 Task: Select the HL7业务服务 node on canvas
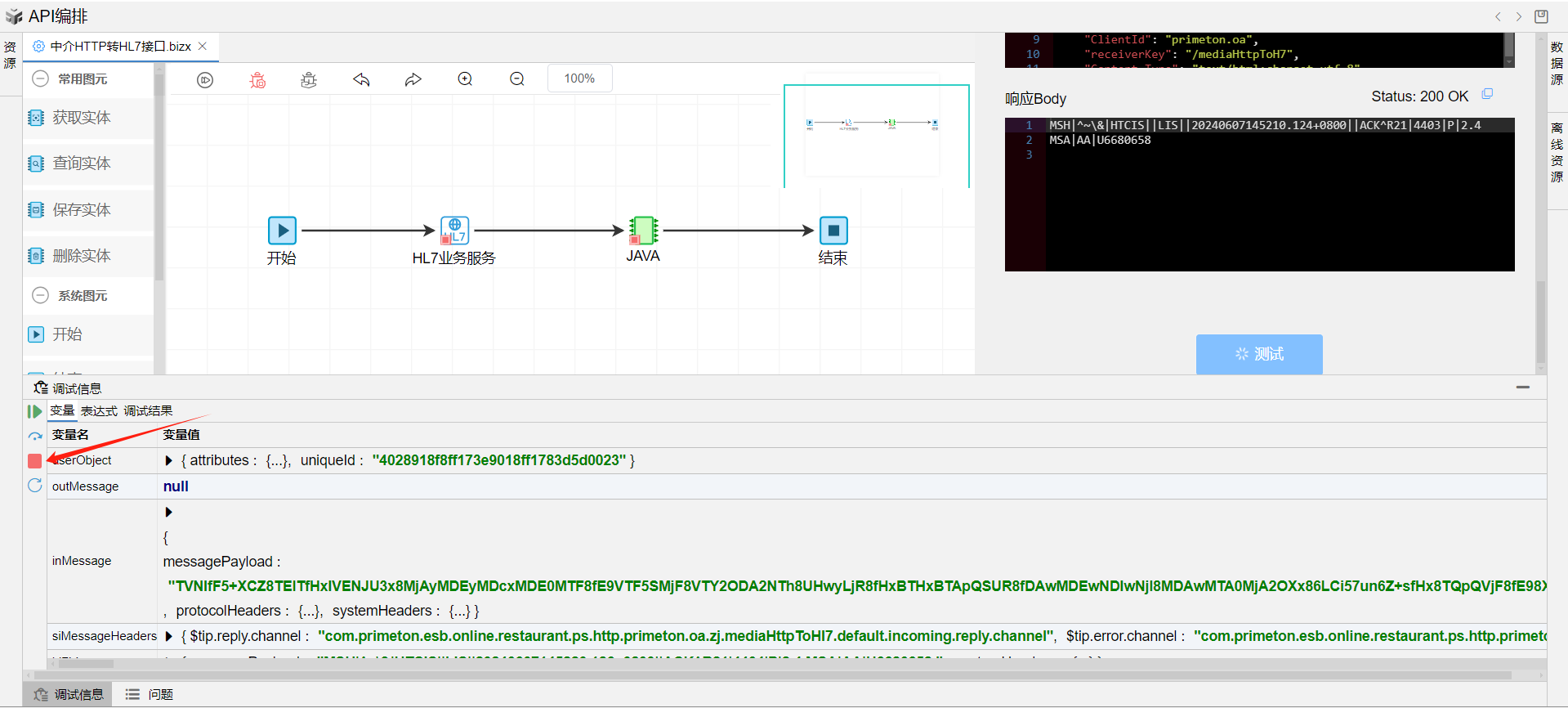coord(454,231)
